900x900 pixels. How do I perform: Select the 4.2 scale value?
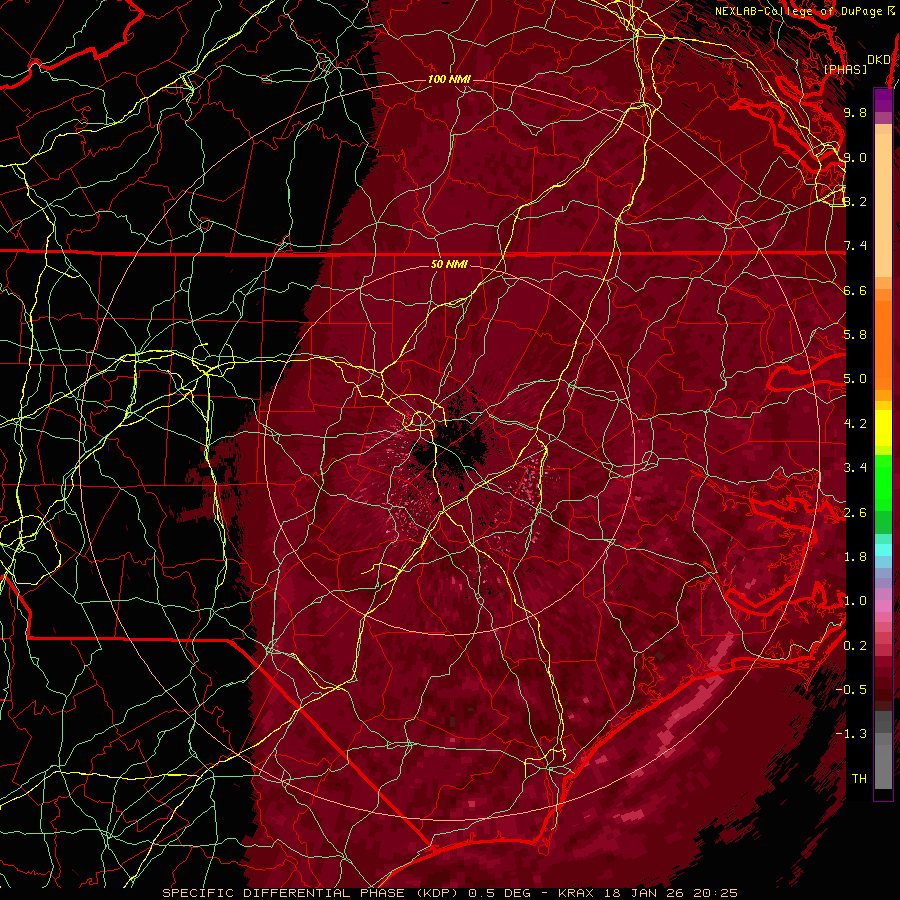click(855, 424)
